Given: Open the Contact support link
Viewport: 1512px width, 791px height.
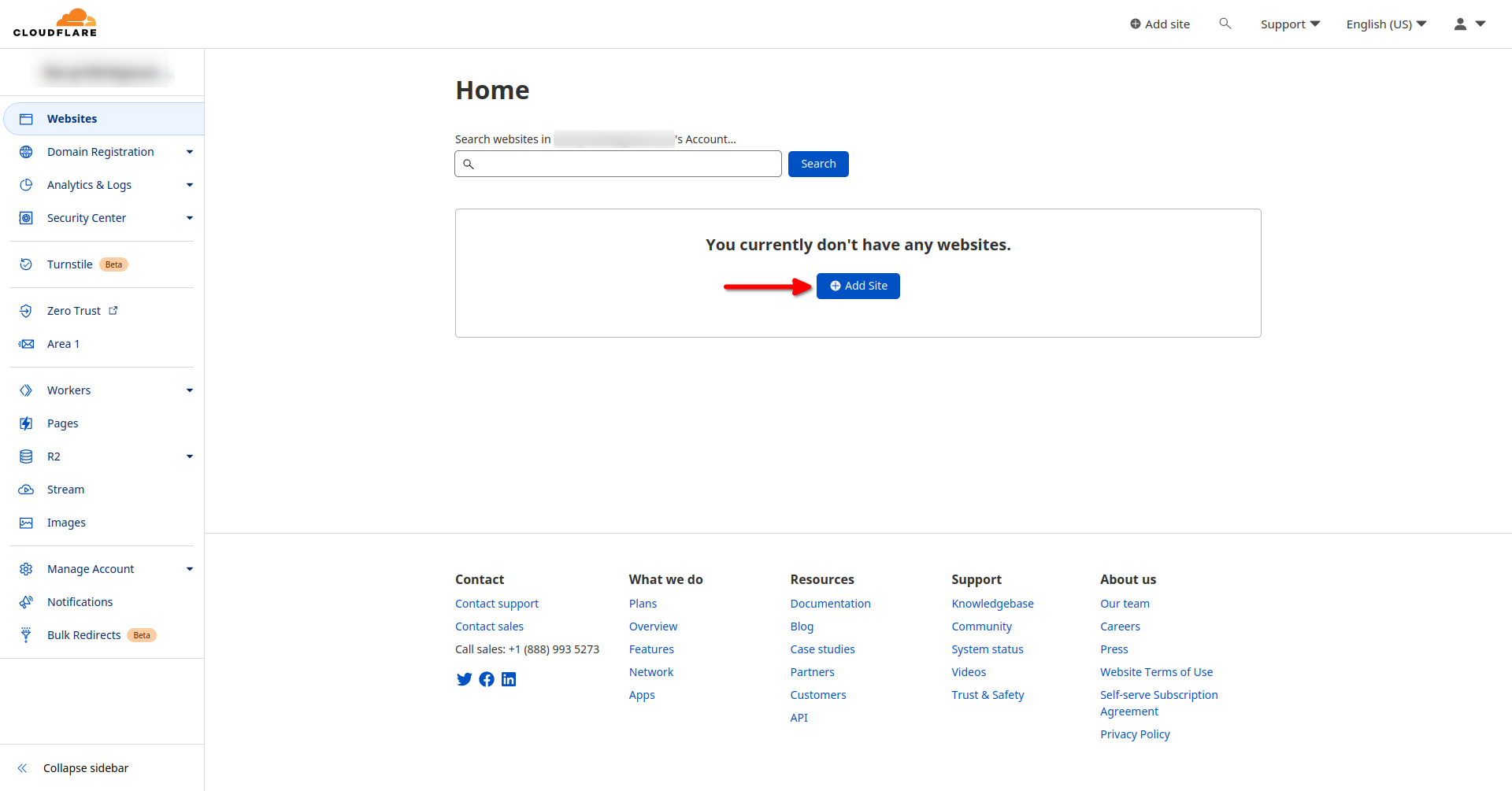Looking at the screenshot, I should coord(497,604).
